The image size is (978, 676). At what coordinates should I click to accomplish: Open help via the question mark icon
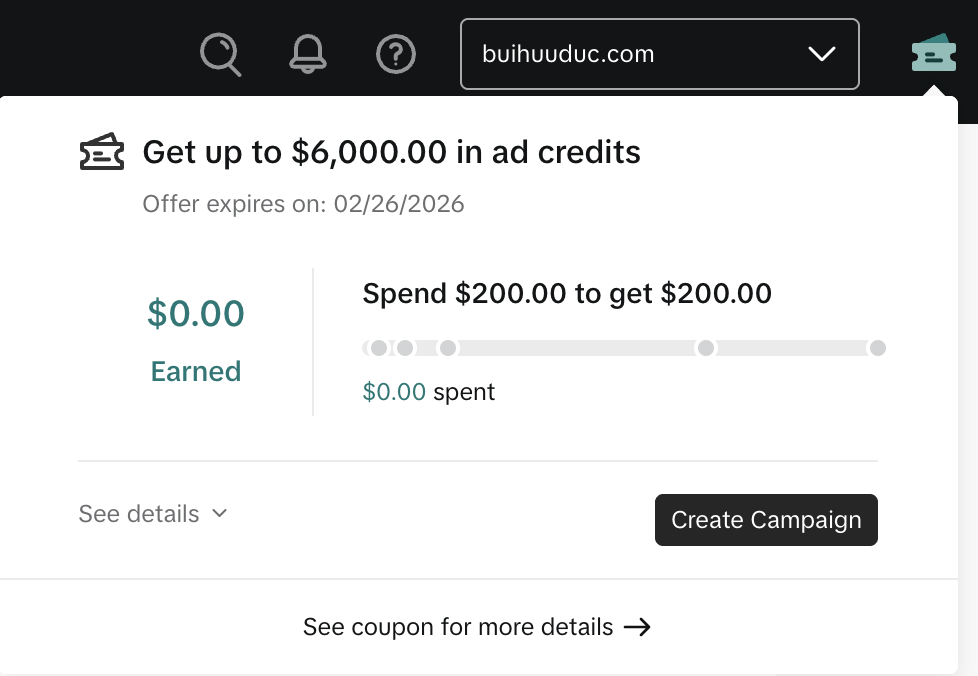396,54
